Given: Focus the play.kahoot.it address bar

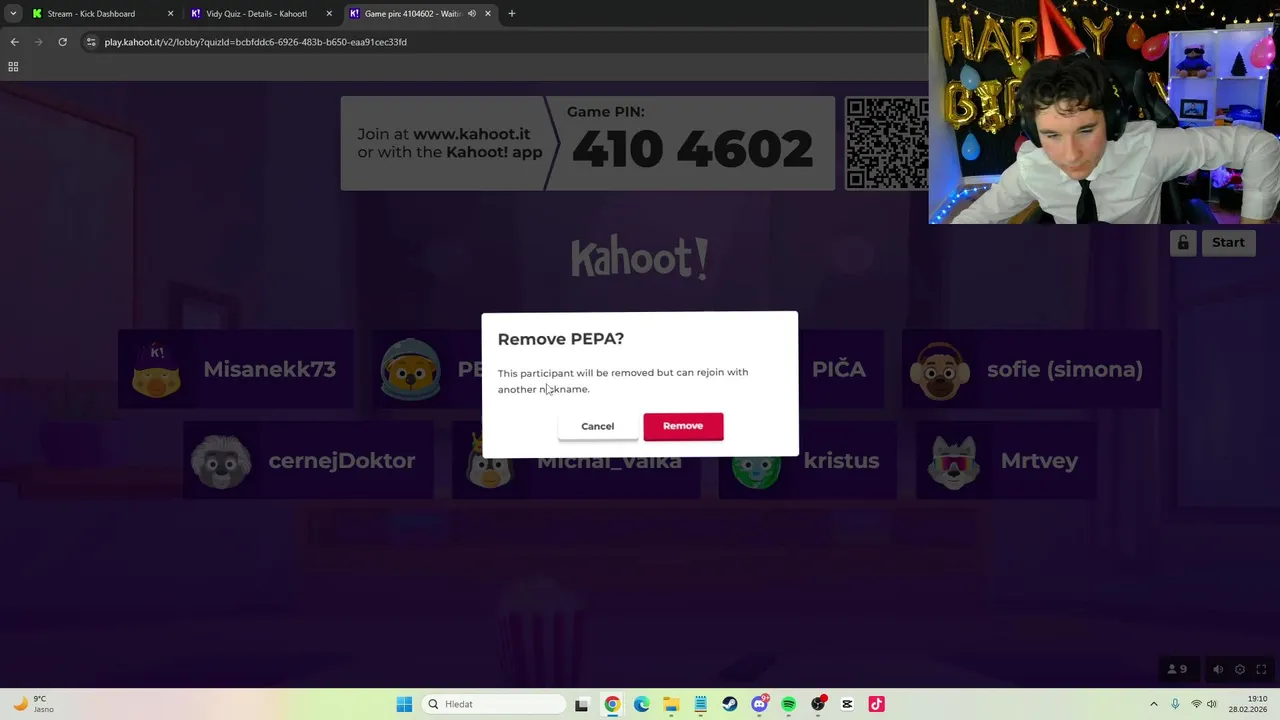Looking at the screenshot, I should (x=500, y=42).
